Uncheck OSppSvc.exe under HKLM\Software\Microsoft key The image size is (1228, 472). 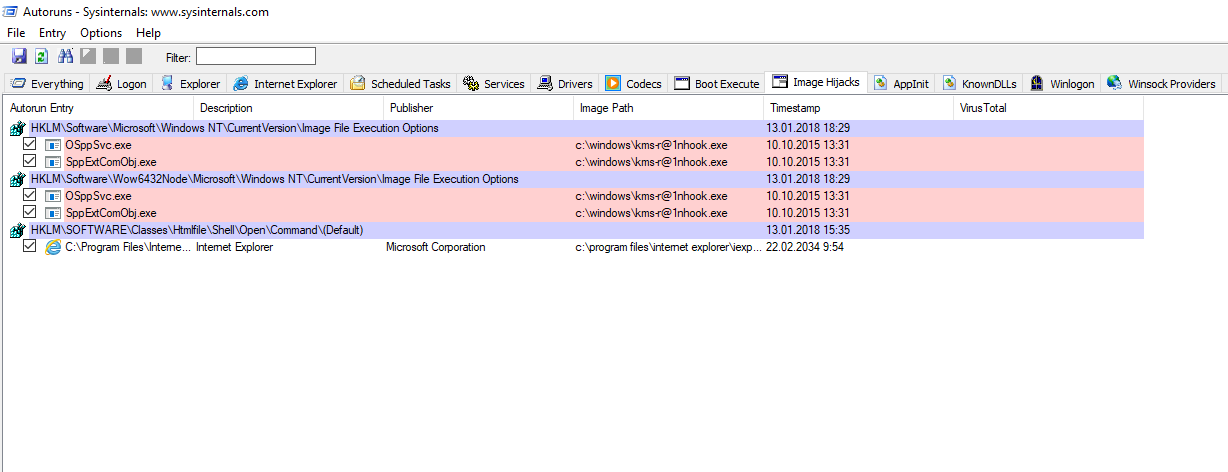click(30, 145)
